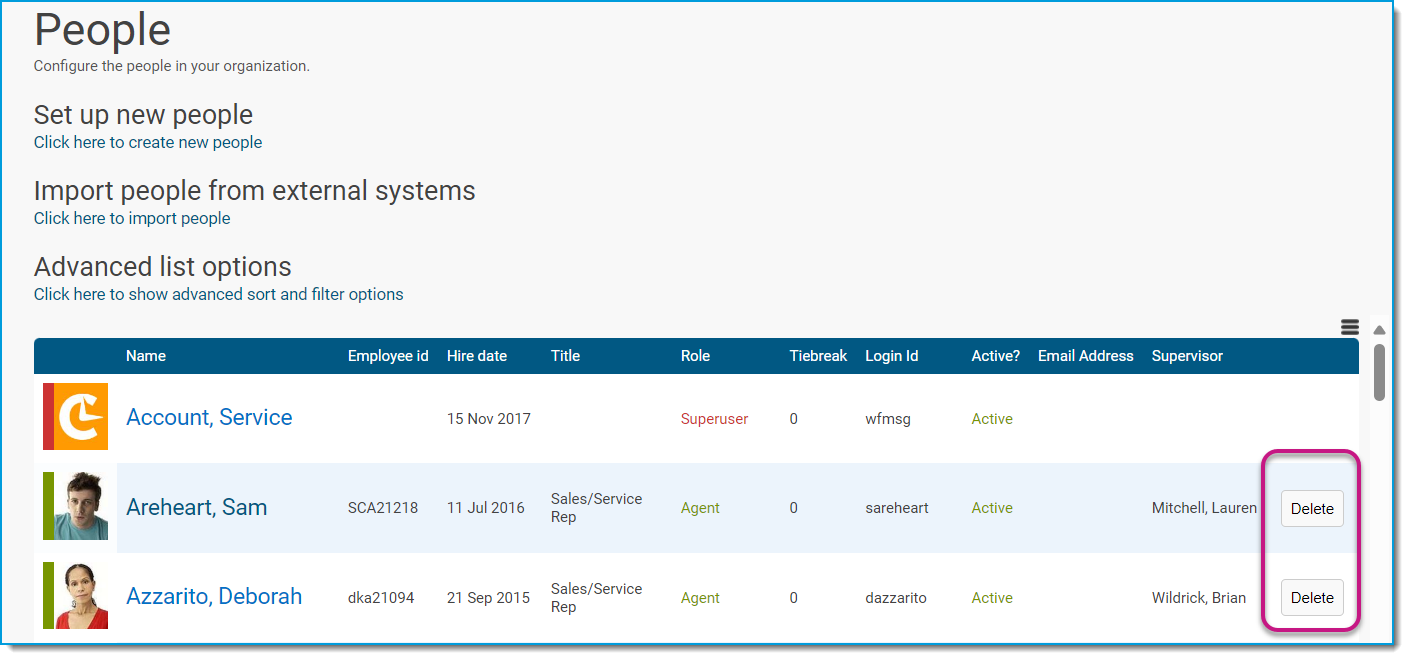
Task: Click here to import people link
Action: [132, 218]
